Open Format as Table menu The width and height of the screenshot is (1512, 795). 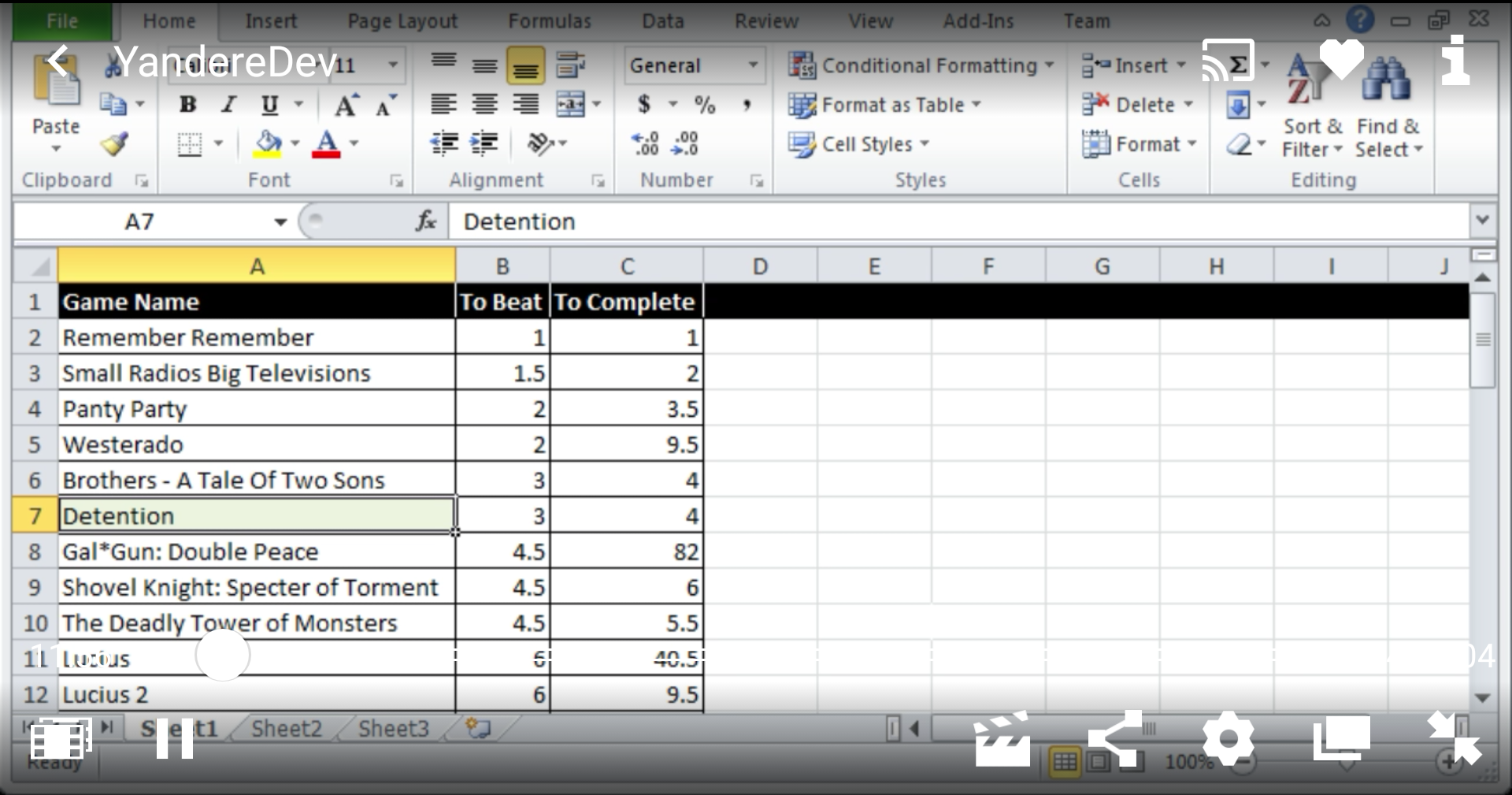pos(884,105)
